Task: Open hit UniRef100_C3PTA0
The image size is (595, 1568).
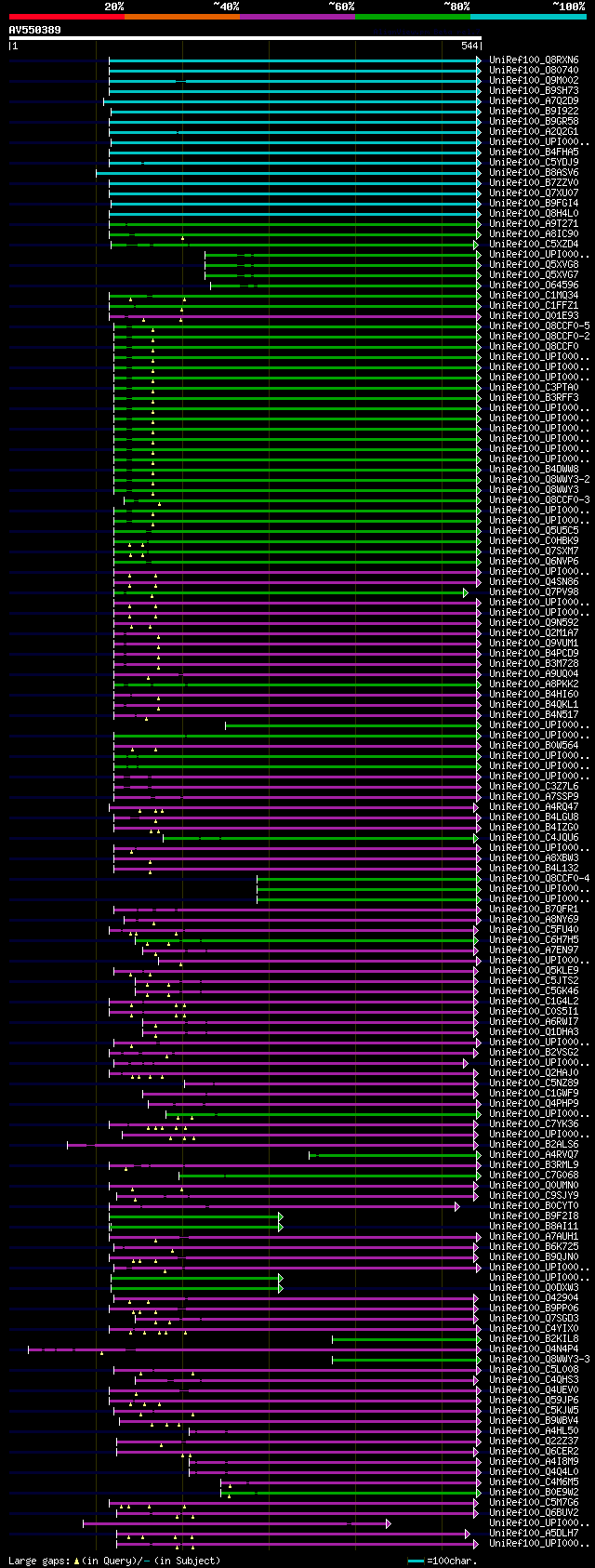Action: (534, 387)
